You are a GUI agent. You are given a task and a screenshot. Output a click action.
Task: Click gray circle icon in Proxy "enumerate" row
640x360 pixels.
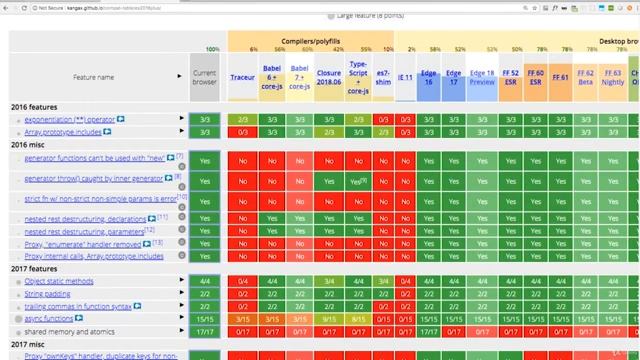coord(182,242)
